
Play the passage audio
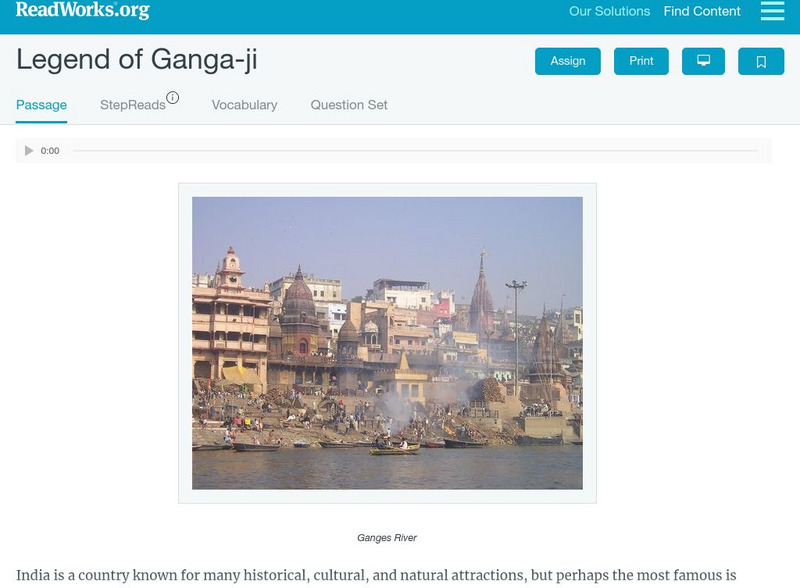[x=29, y=151]
